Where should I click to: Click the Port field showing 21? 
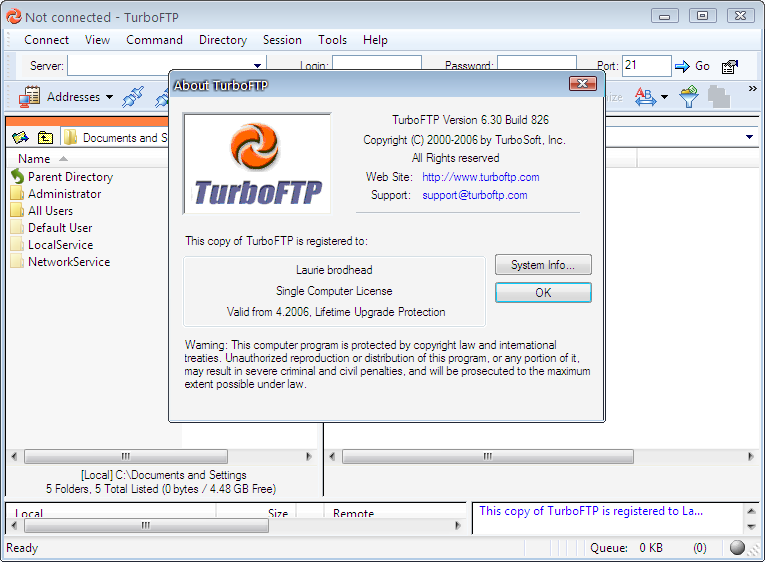tap(646, 65)
